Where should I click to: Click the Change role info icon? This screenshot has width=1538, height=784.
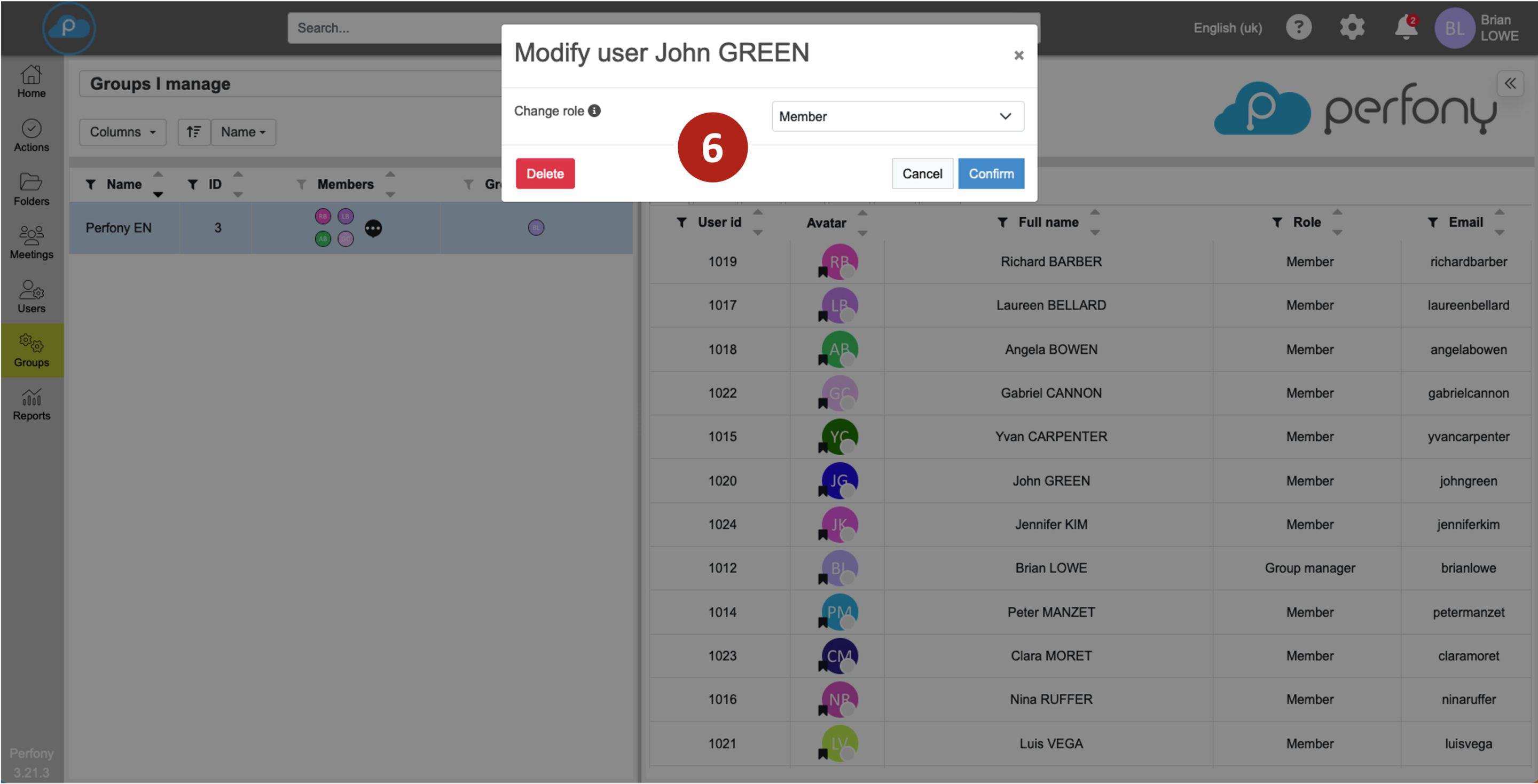(594, 111)
